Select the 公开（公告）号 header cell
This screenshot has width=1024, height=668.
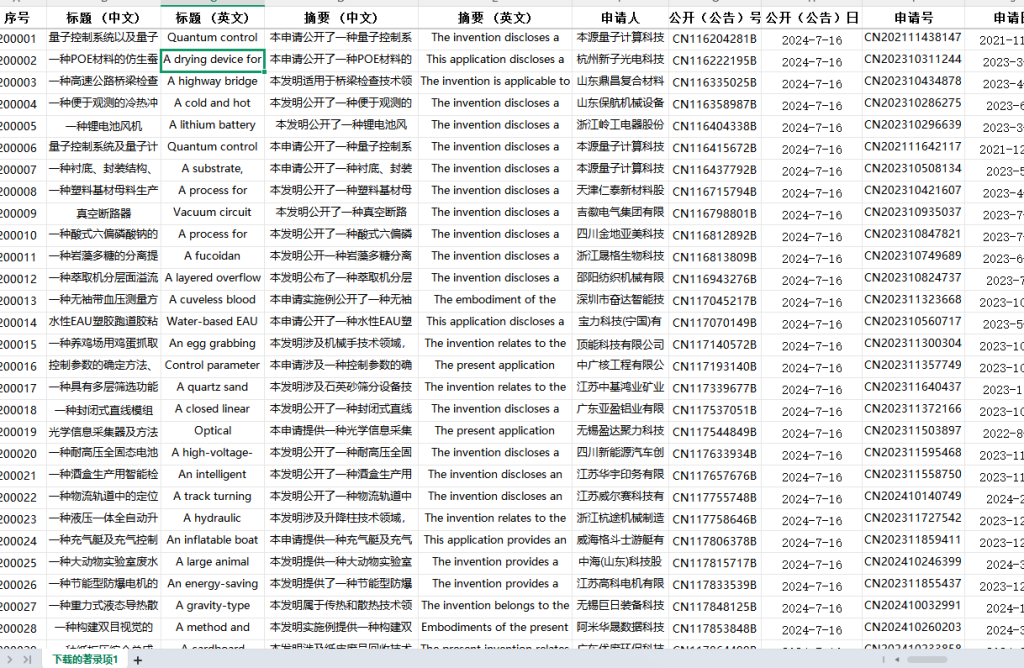click(714, 18)
